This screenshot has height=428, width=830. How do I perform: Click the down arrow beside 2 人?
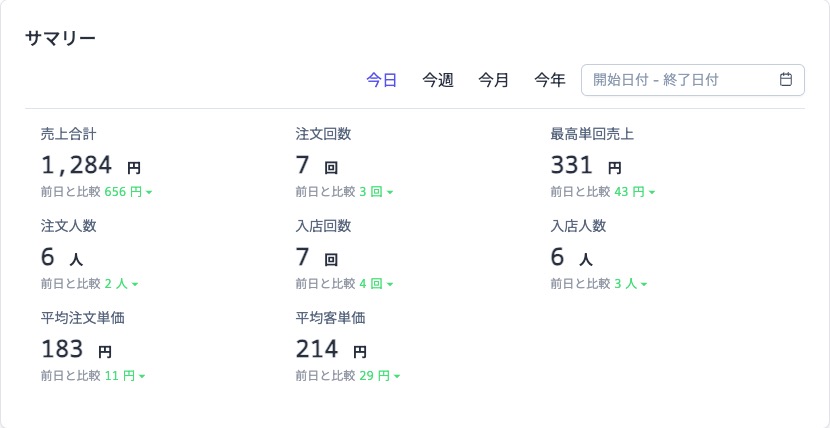(x=135, y=284)
